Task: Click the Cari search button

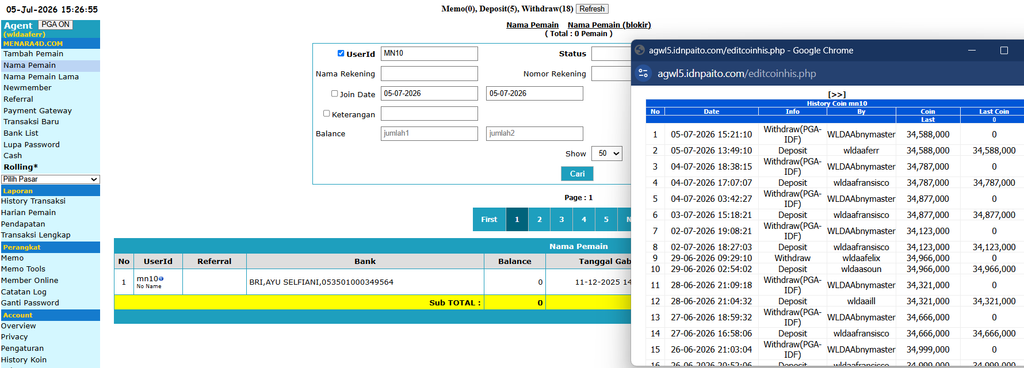Action: 577,174
